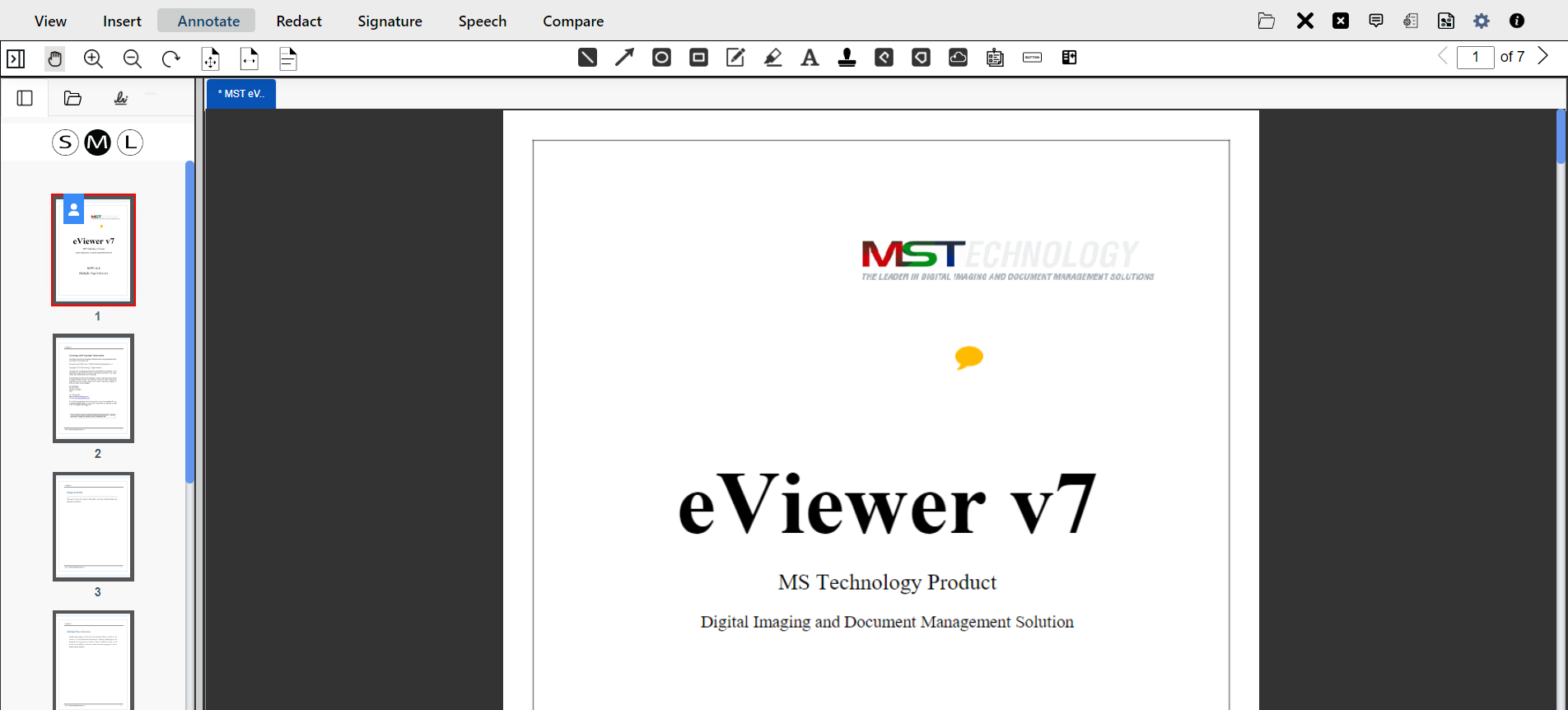Click the document share export icon

(1446, 21)
